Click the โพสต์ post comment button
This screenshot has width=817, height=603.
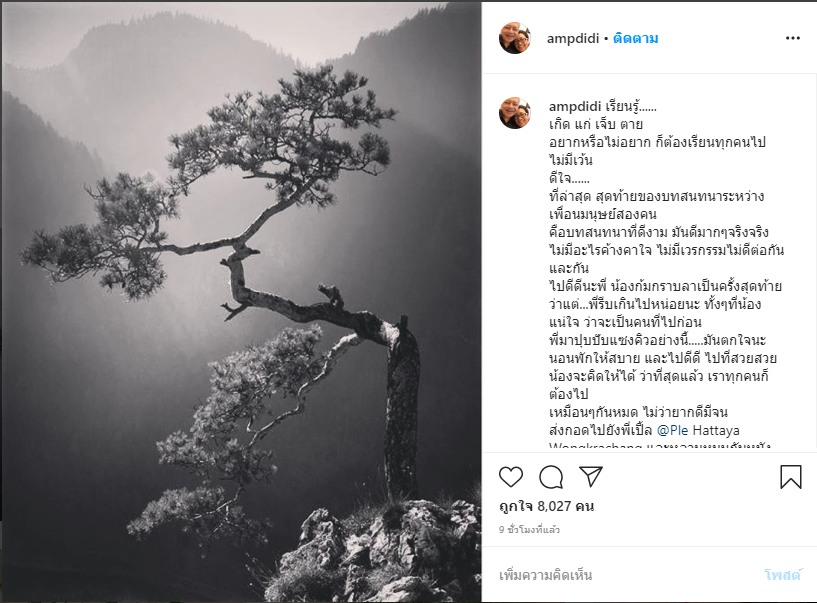(x=782, y=575)
